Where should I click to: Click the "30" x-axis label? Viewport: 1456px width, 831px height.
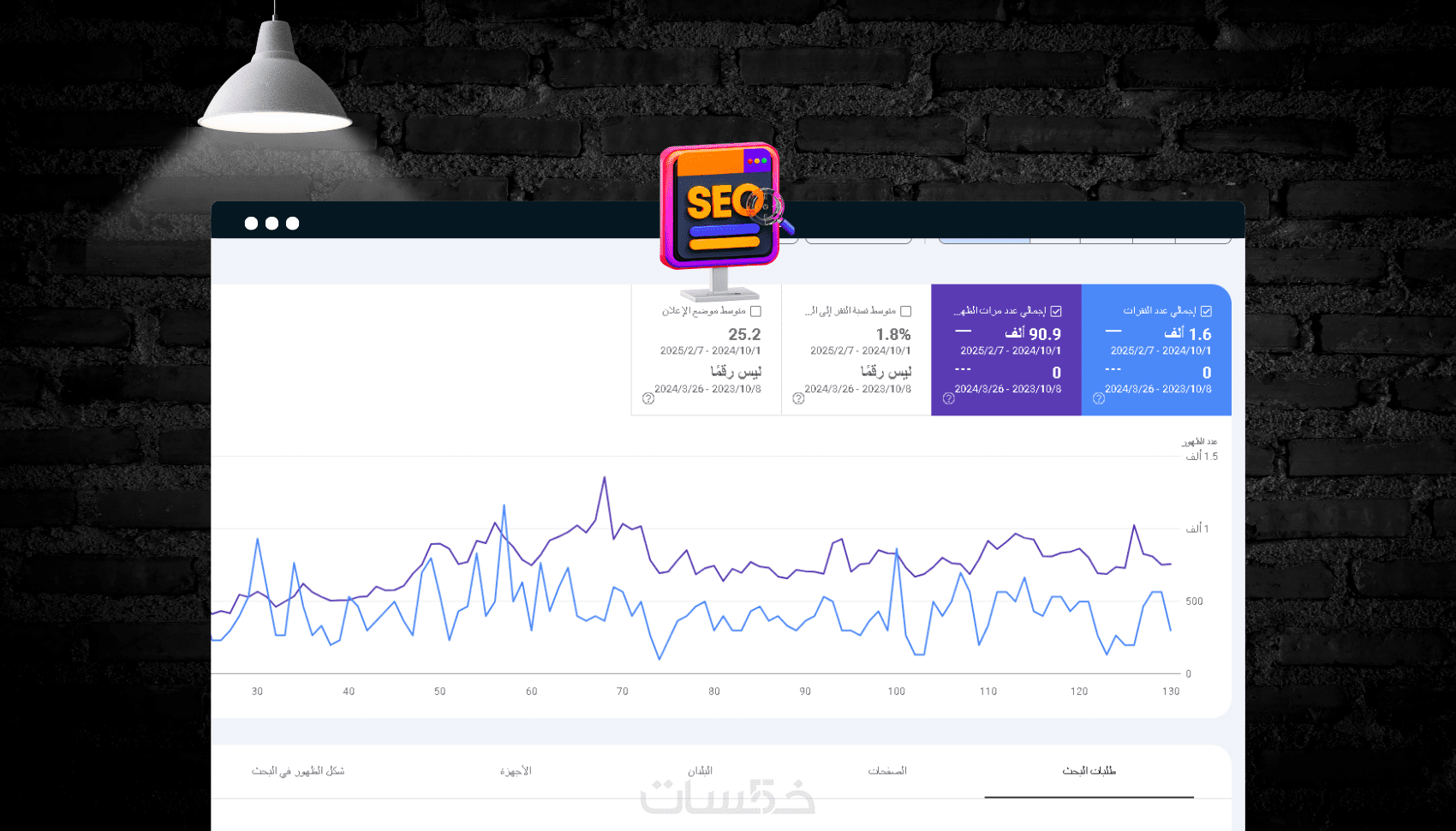257,691
